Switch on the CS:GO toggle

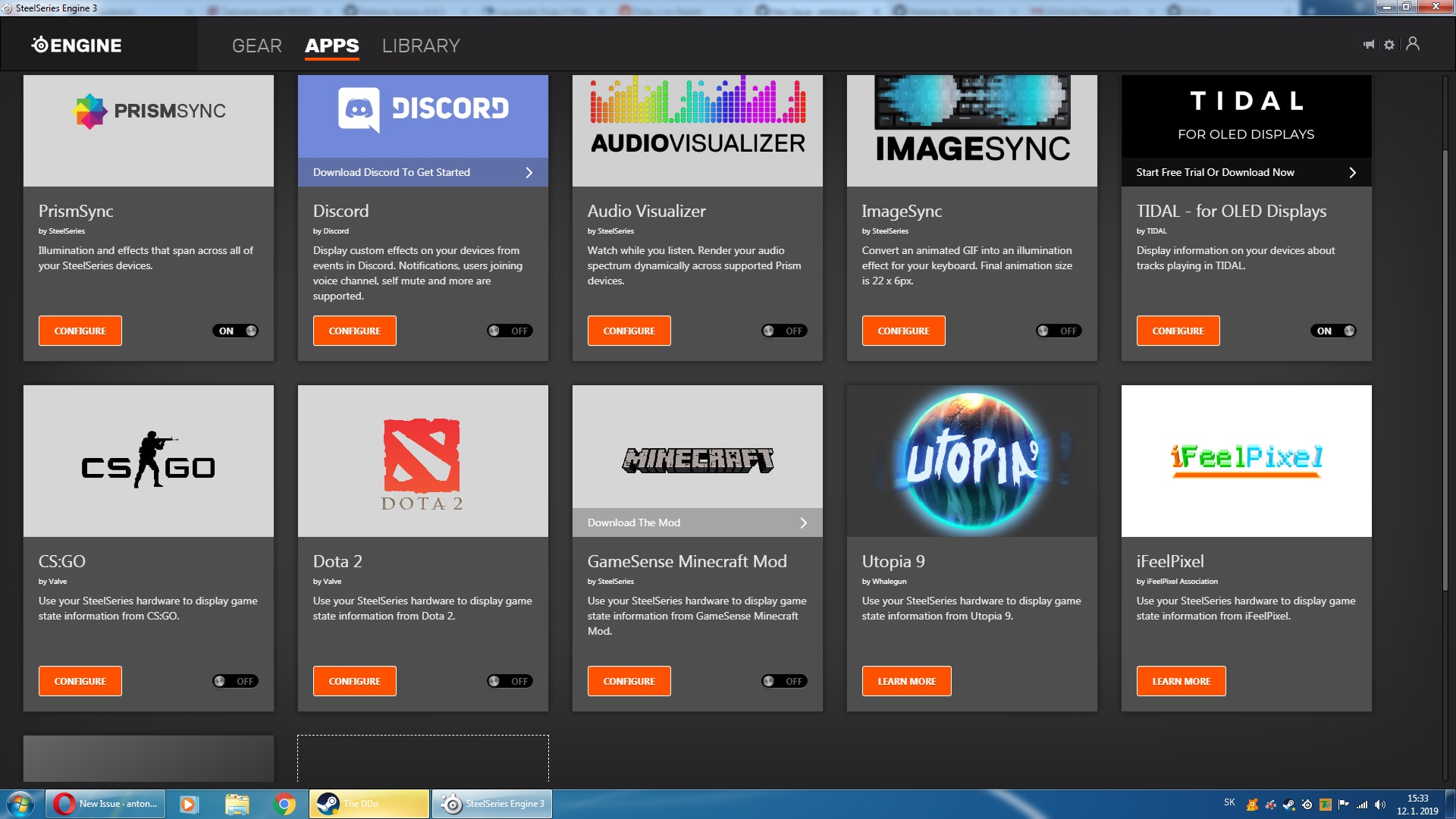click(235, 681)
